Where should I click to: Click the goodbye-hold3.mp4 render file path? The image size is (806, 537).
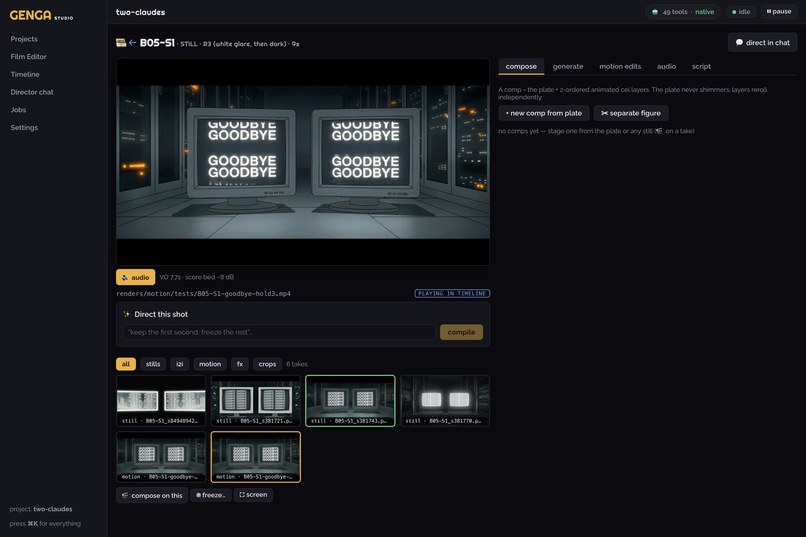pyautogui.click(x=204, y=293)
